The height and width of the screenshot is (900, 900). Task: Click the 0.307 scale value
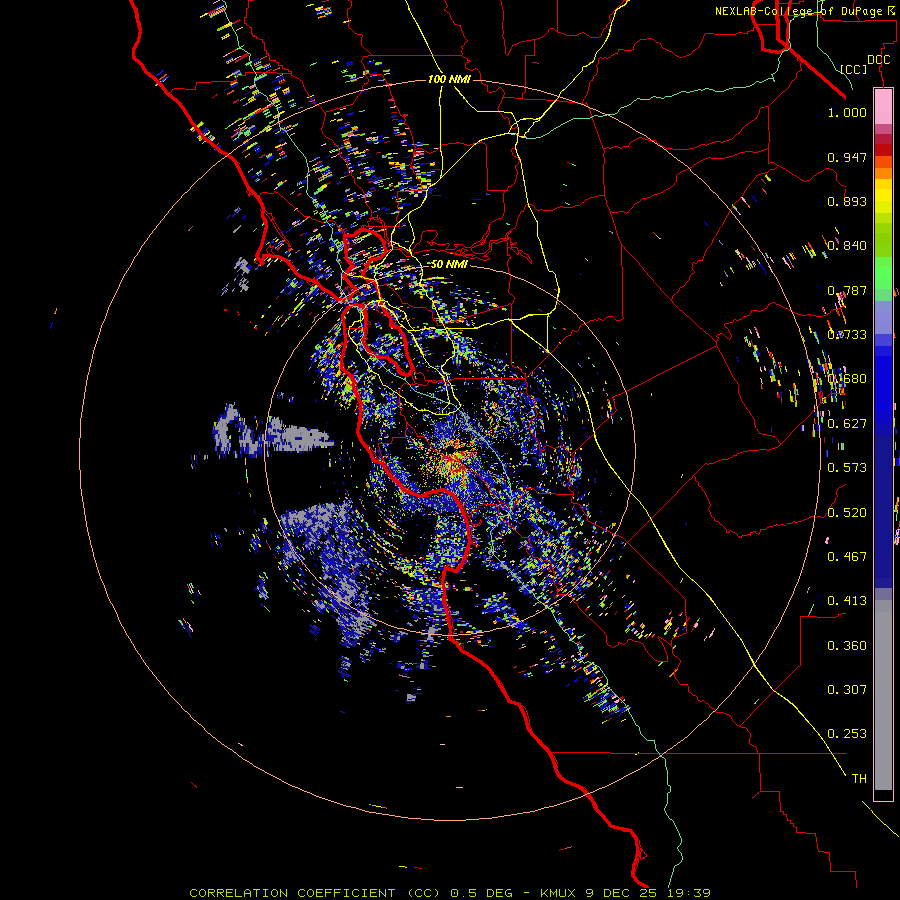click(847, 690)
